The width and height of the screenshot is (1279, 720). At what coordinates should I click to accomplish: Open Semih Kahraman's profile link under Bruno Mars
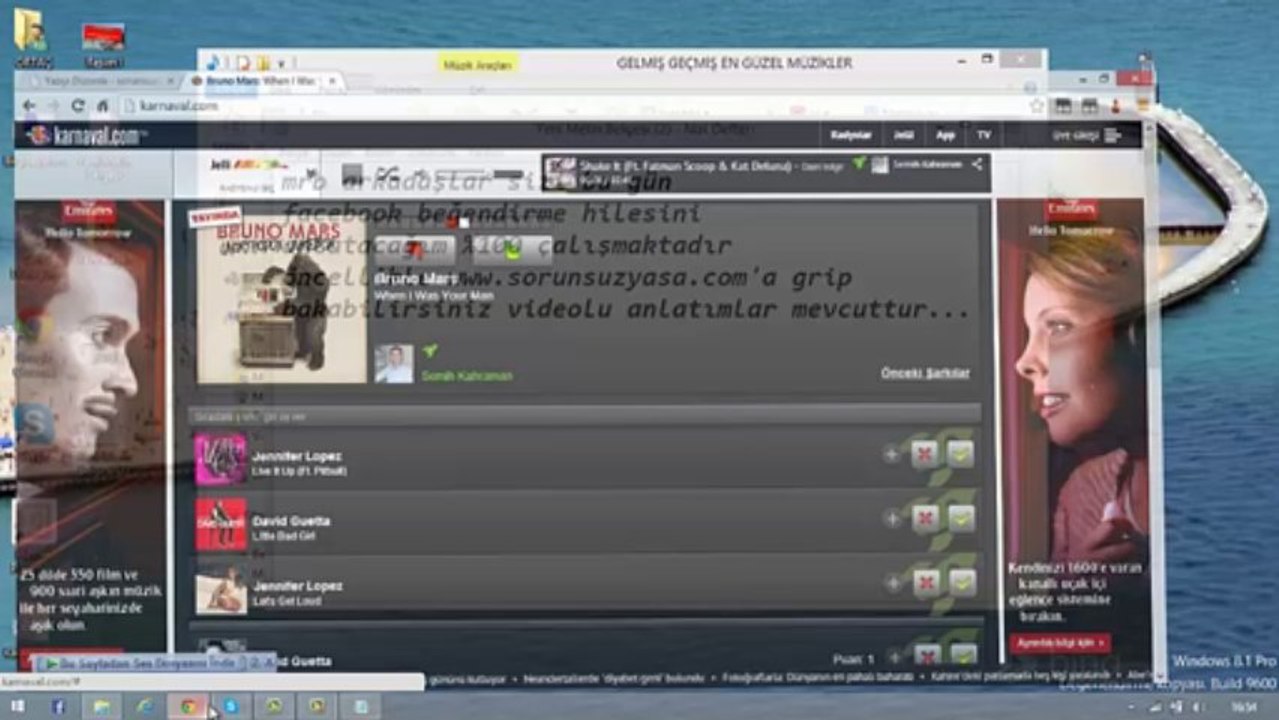point(467,376)
